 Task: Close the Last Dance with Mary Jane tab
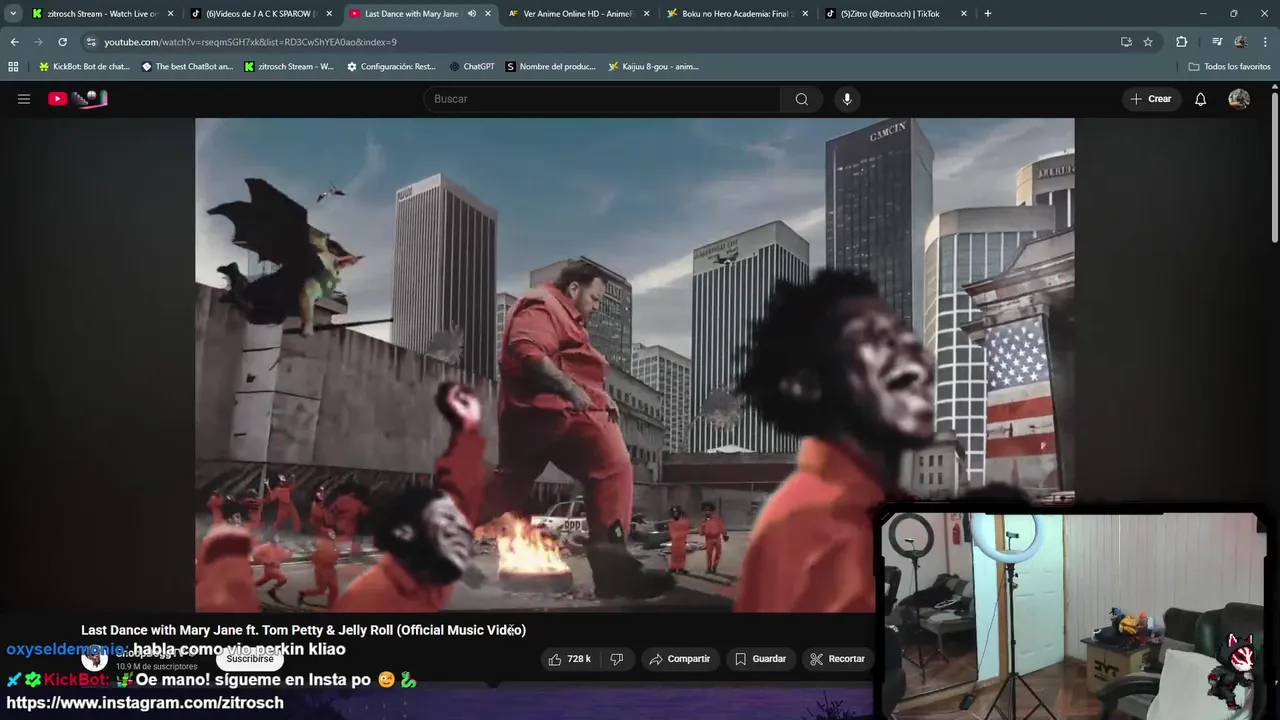488,14
